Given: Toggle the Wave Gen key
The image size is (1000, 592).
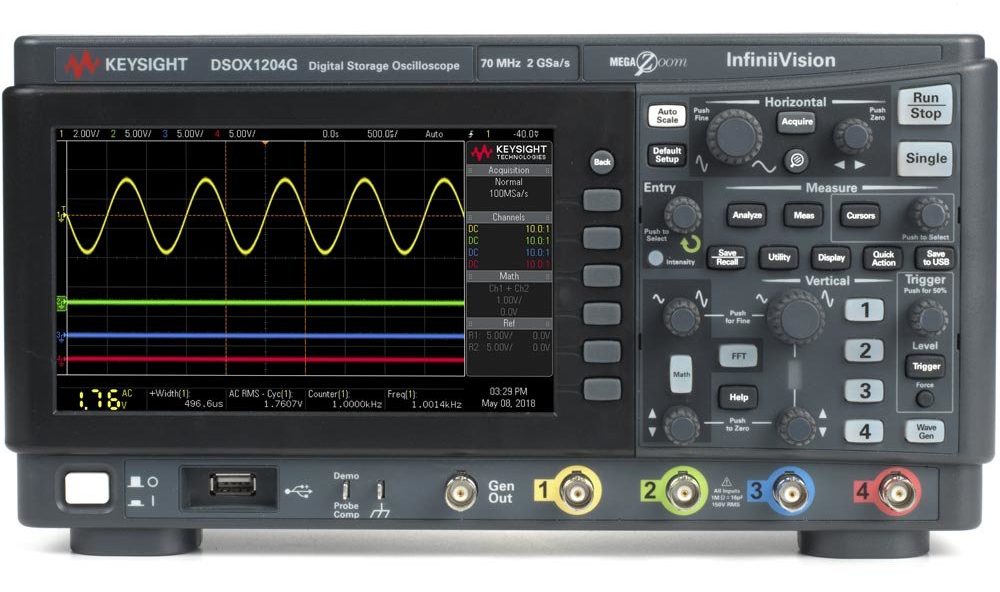Looking at the screenshot, I should coord(925,432).
